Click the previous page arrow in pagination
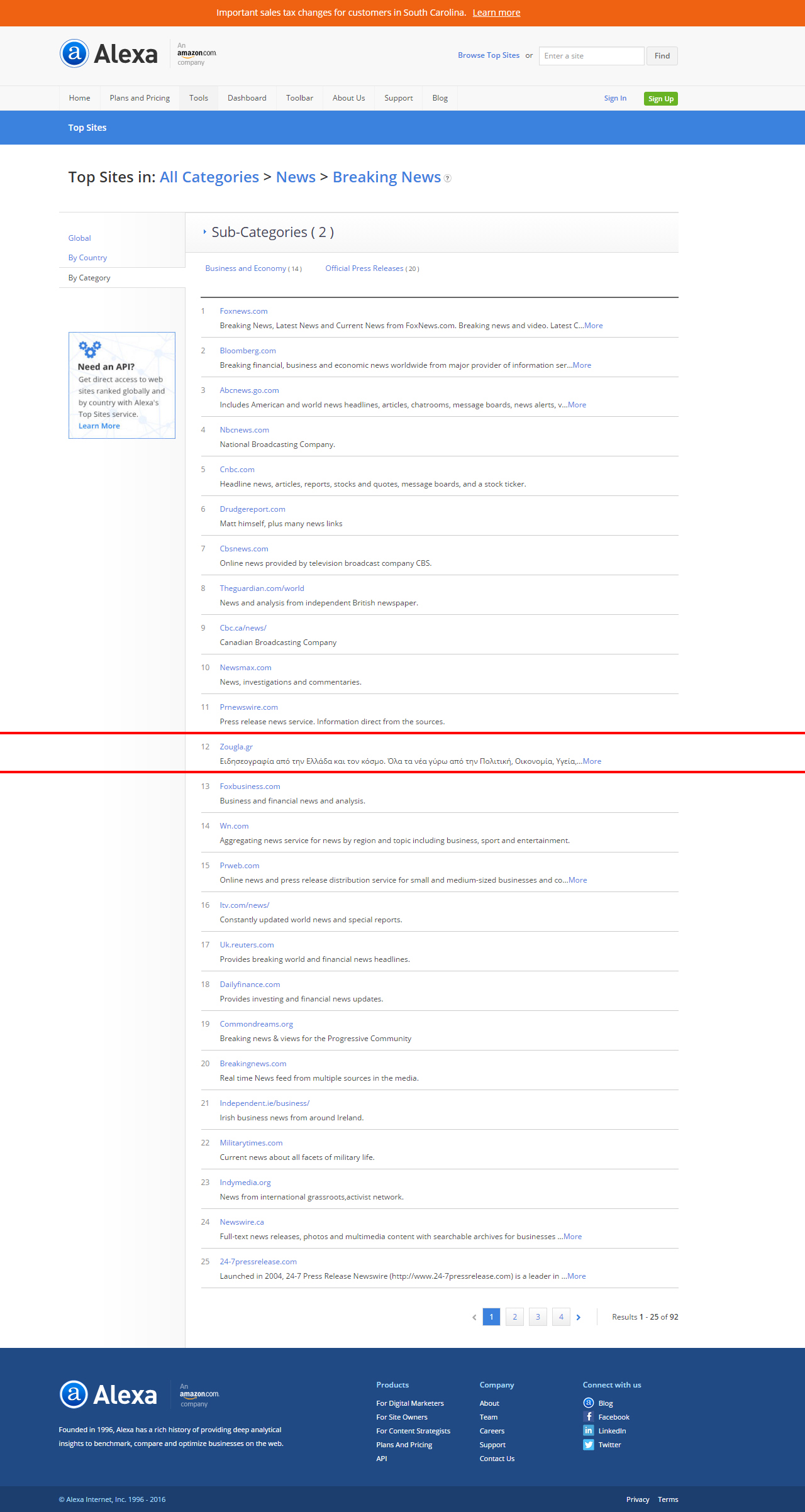 pyautogui.click(x=474, y=1317)
